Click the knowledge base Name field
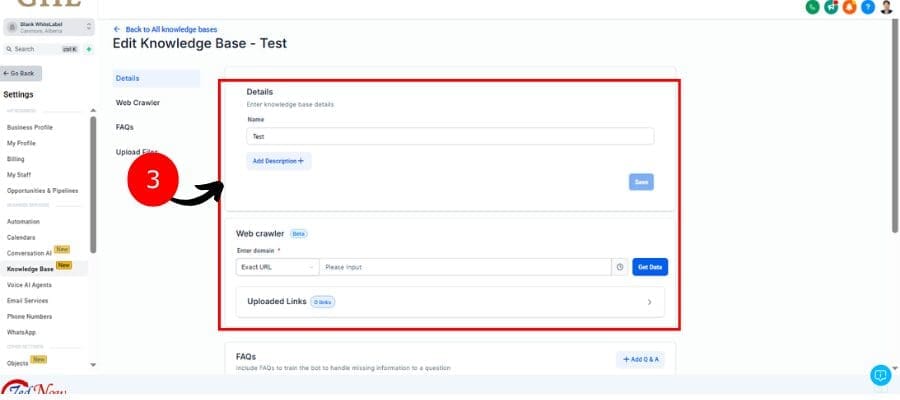 click(450, 137)
